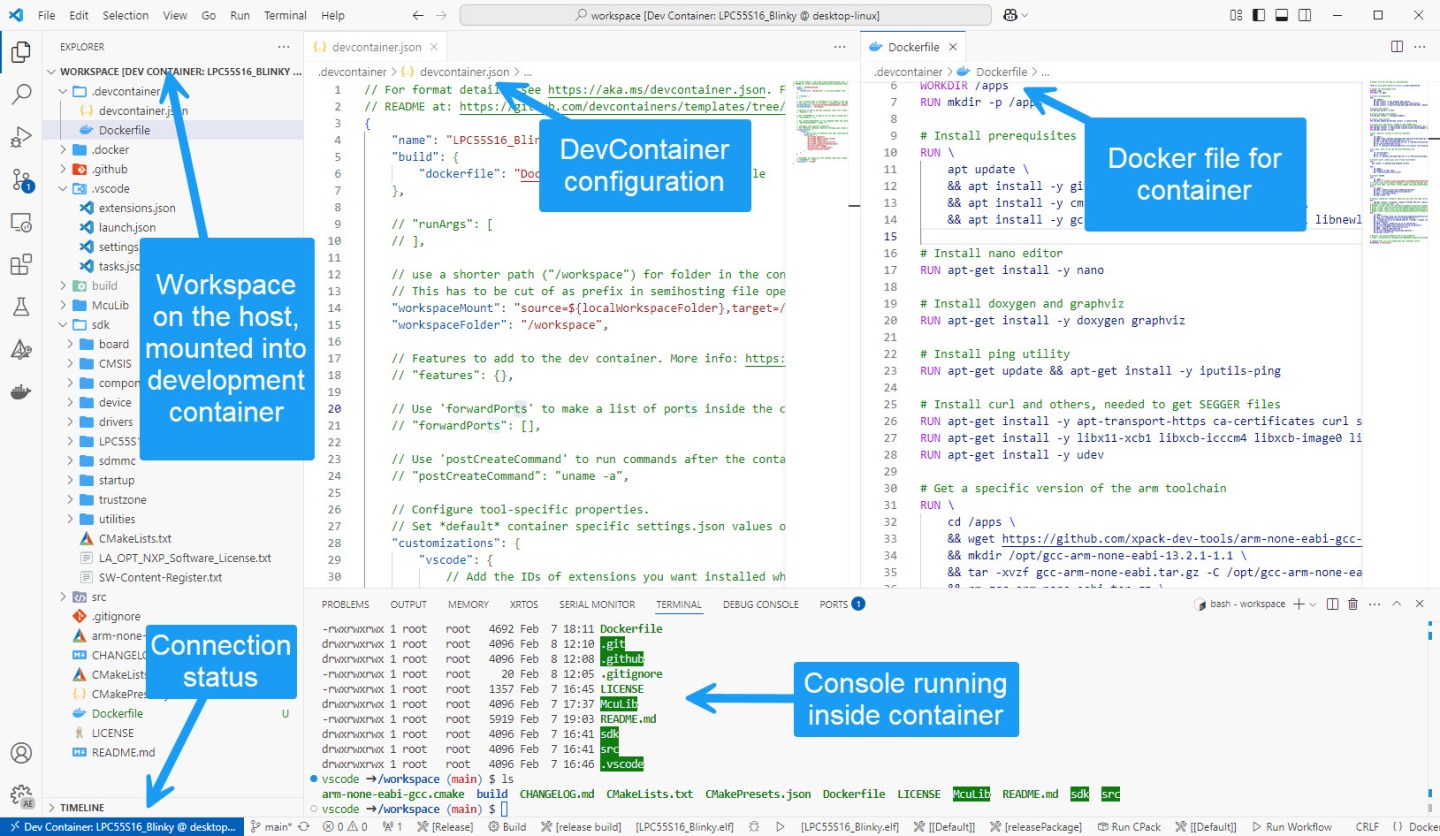Image resolution: width=1440 pixels, height=836 pixels.
Task: Split the Dockerfile editor to the right
Action: point(1397,46)
